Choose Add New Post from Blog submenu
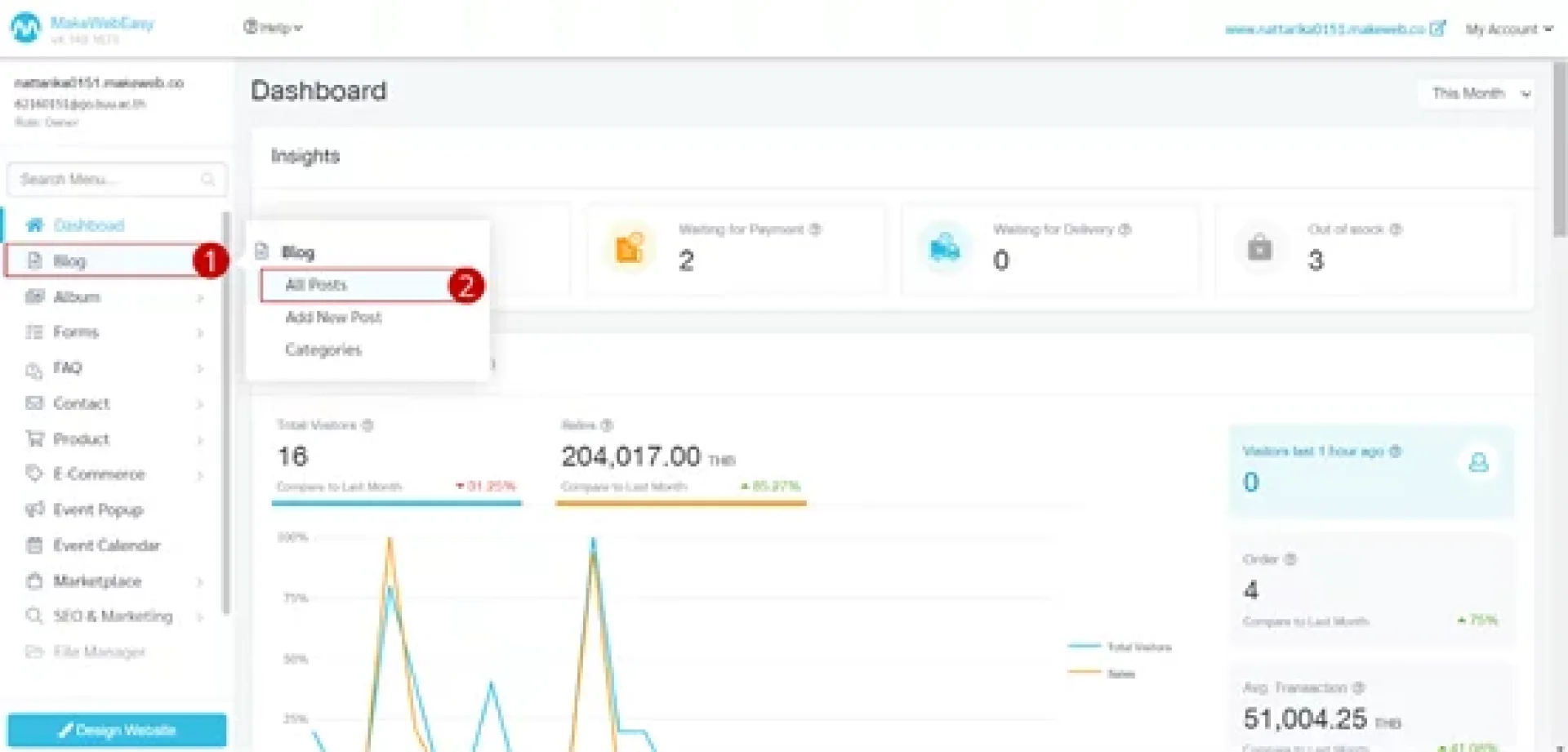Image resolution: width=1568 pixels, height=752 pixels. pyautogui.click(x=333, y=318)
